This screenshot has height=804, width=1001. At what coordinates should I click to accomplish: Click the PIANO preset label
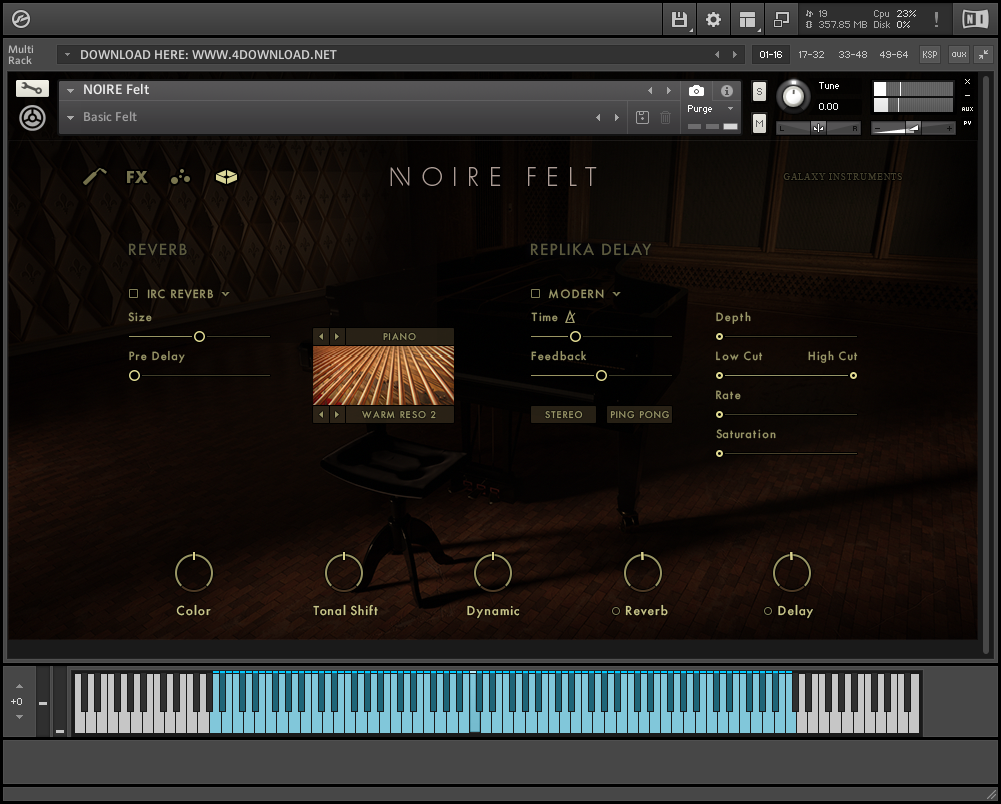(399, 337)
